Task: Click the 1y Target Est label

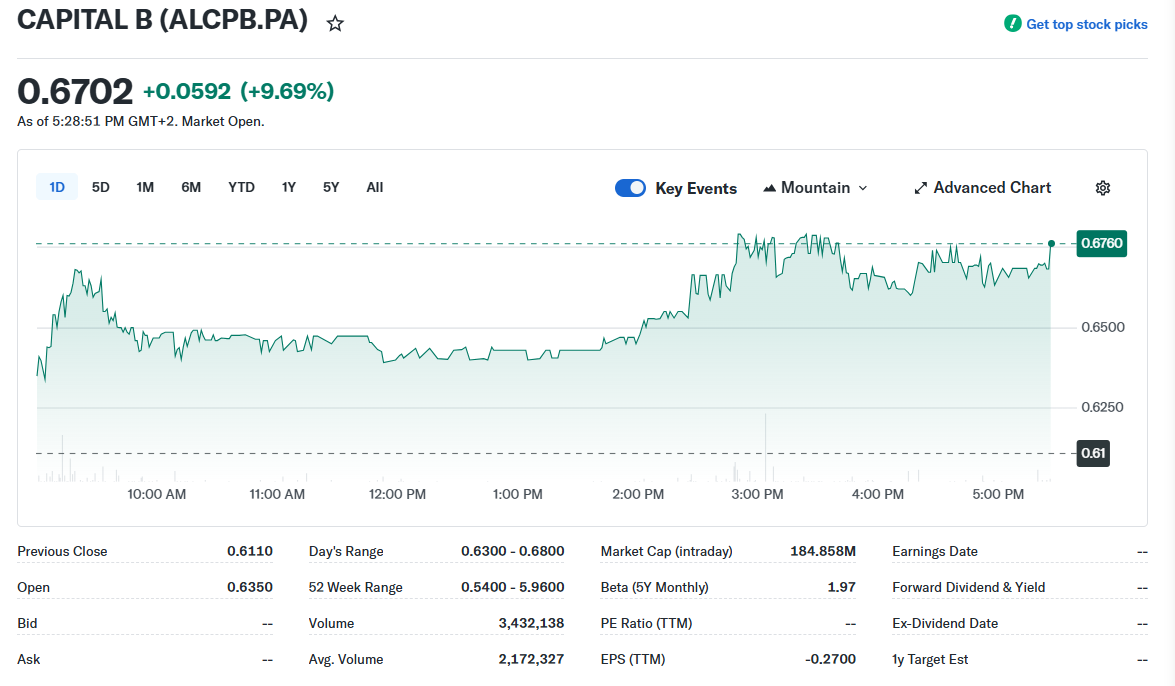Action: 930,659
